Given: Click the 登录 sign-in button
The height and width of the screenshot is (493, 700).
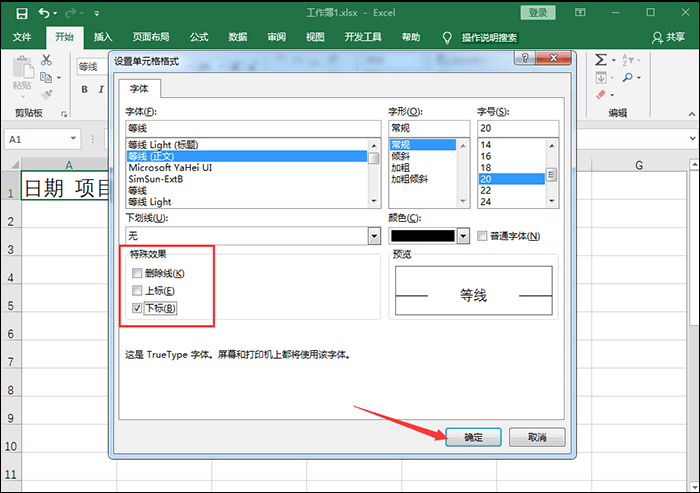Looking at the screenshot, I should click(538, 13).
